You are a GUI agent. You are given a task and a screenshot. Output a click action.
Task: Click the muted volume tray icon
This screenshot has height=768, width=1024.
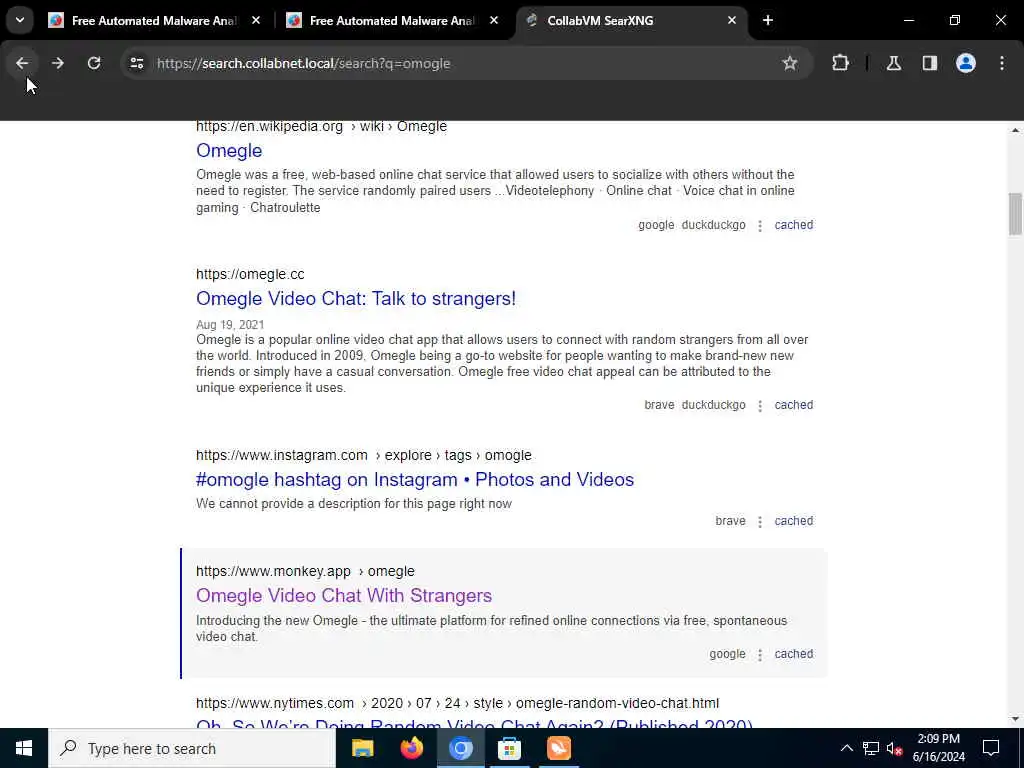tap(894, 748)
